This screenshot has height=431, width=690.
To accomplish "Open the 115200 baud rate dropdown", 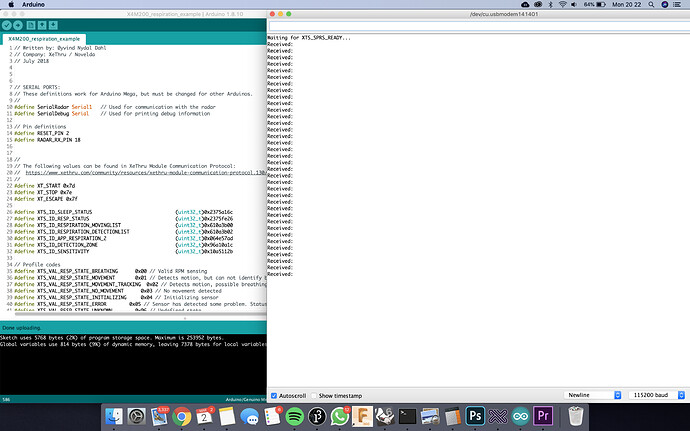I will 657,395.
